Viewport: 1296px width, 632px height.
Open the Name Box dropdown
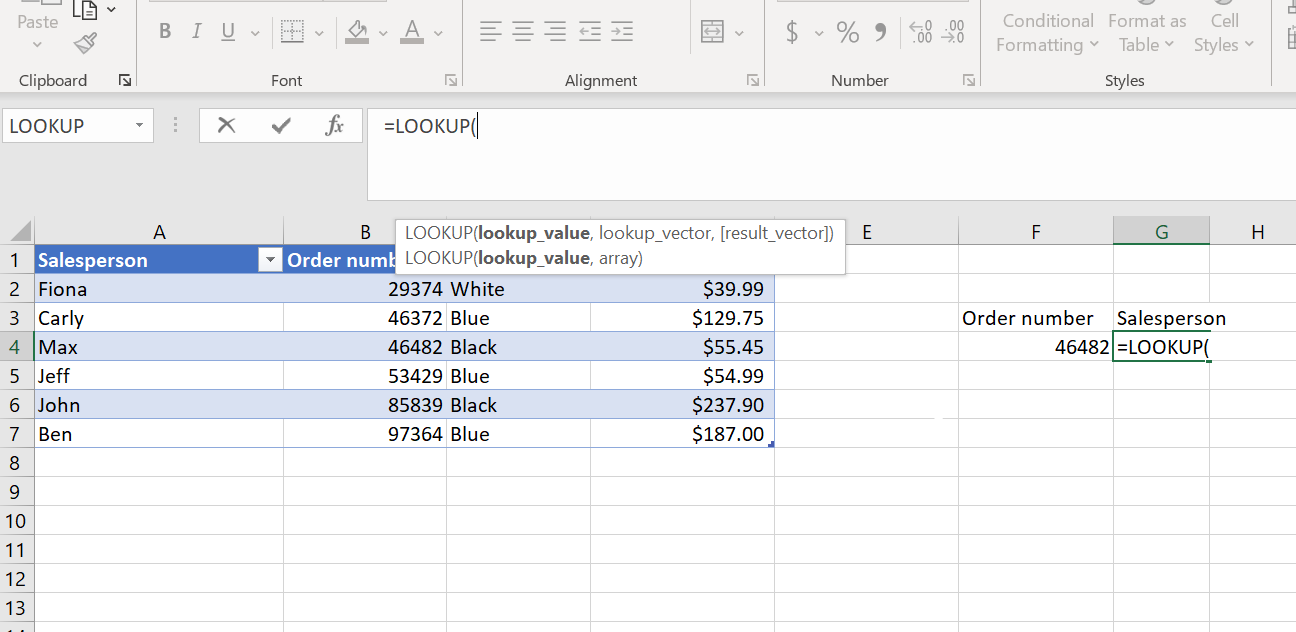[139, 125]
